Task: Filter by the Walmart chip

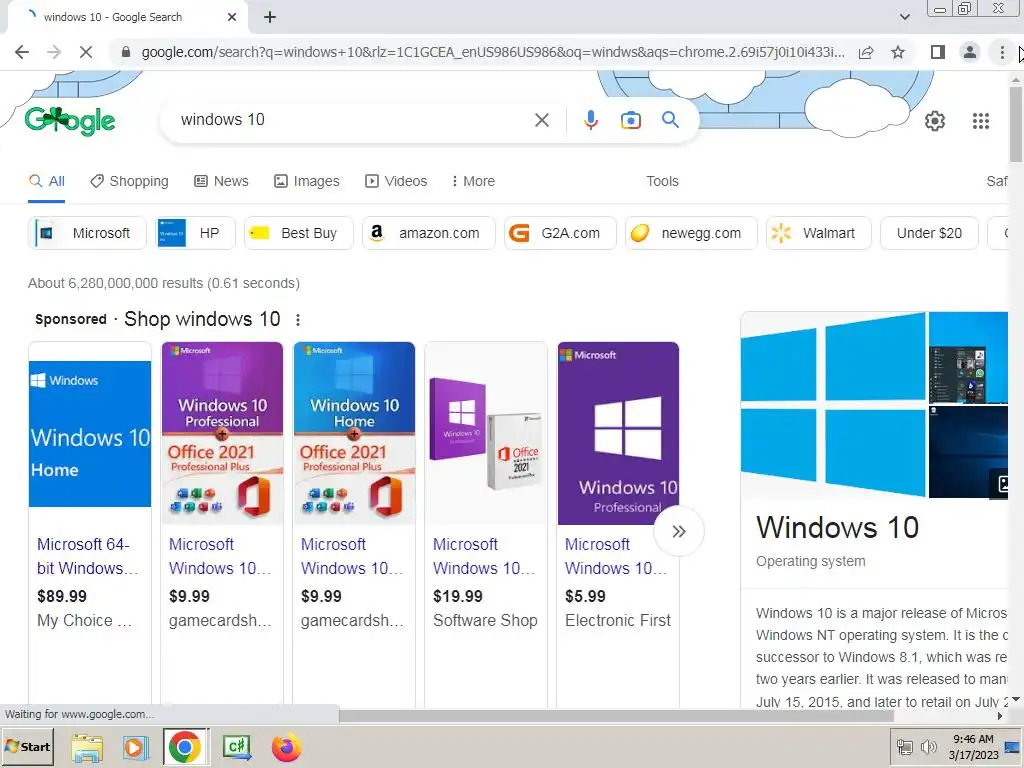Action: click(818, 233)
